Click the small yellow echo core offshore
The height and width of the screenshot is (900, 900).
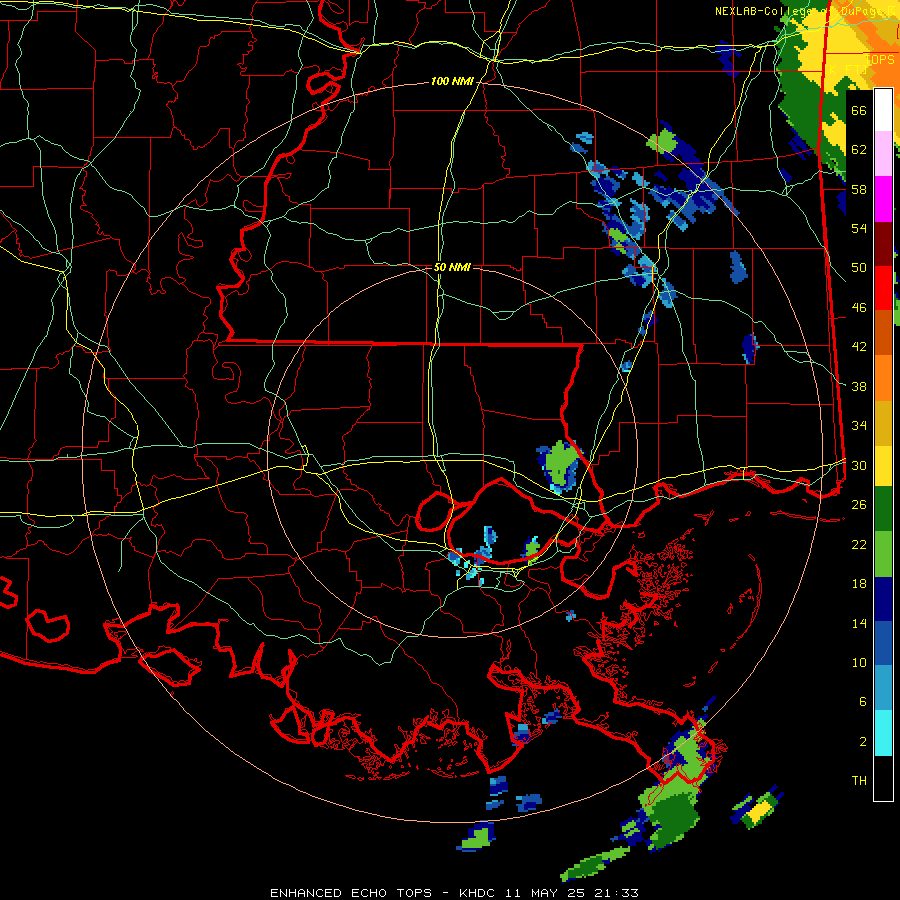coord(761,810)
